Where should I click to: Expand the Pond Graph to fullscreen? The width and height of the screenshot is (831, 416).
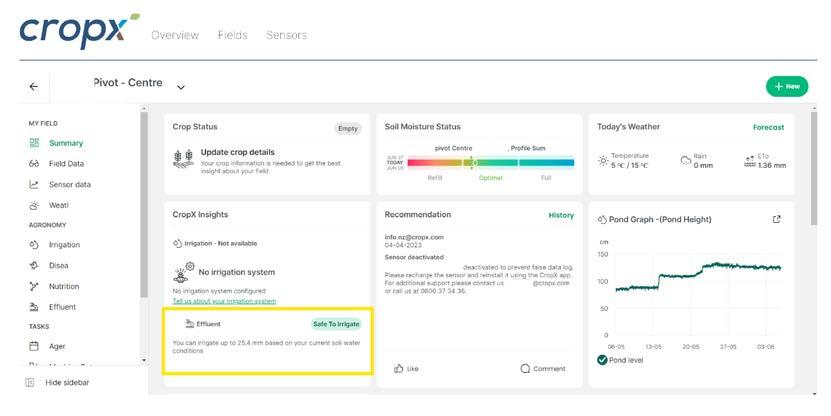point(777,219)
